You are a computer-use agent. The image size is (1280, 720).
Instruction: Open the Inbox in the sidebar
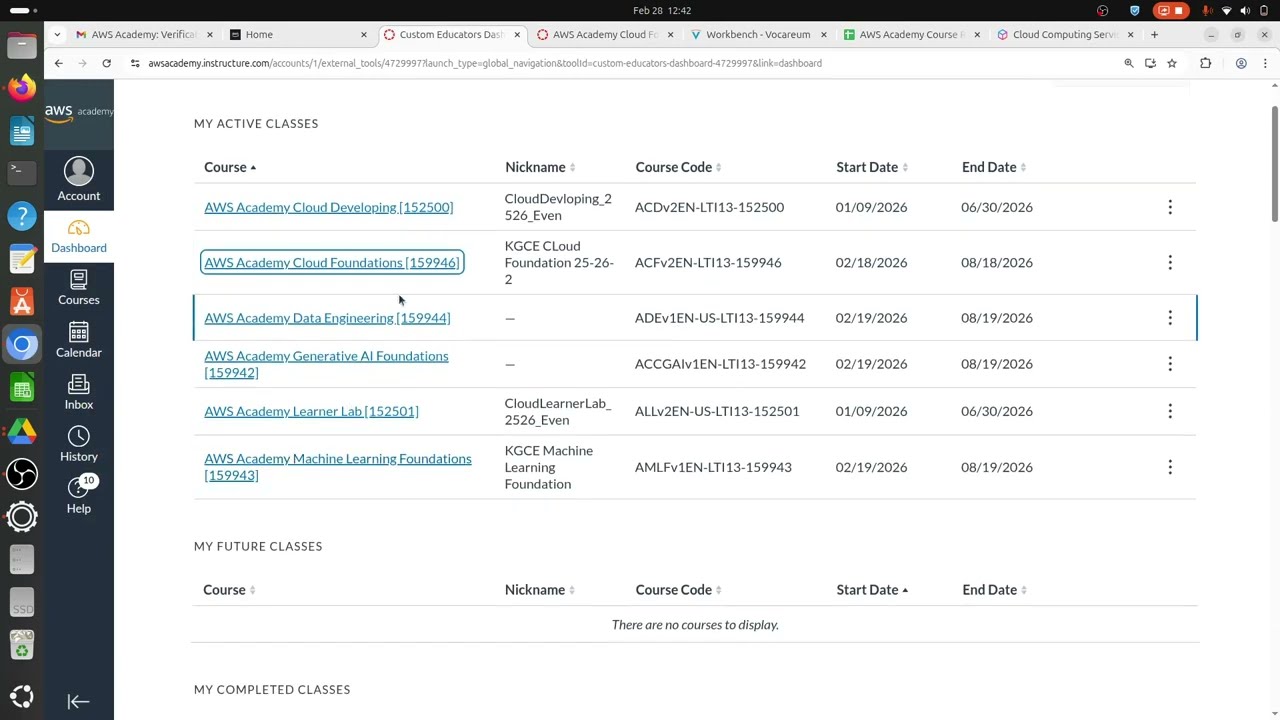[78, 392]
